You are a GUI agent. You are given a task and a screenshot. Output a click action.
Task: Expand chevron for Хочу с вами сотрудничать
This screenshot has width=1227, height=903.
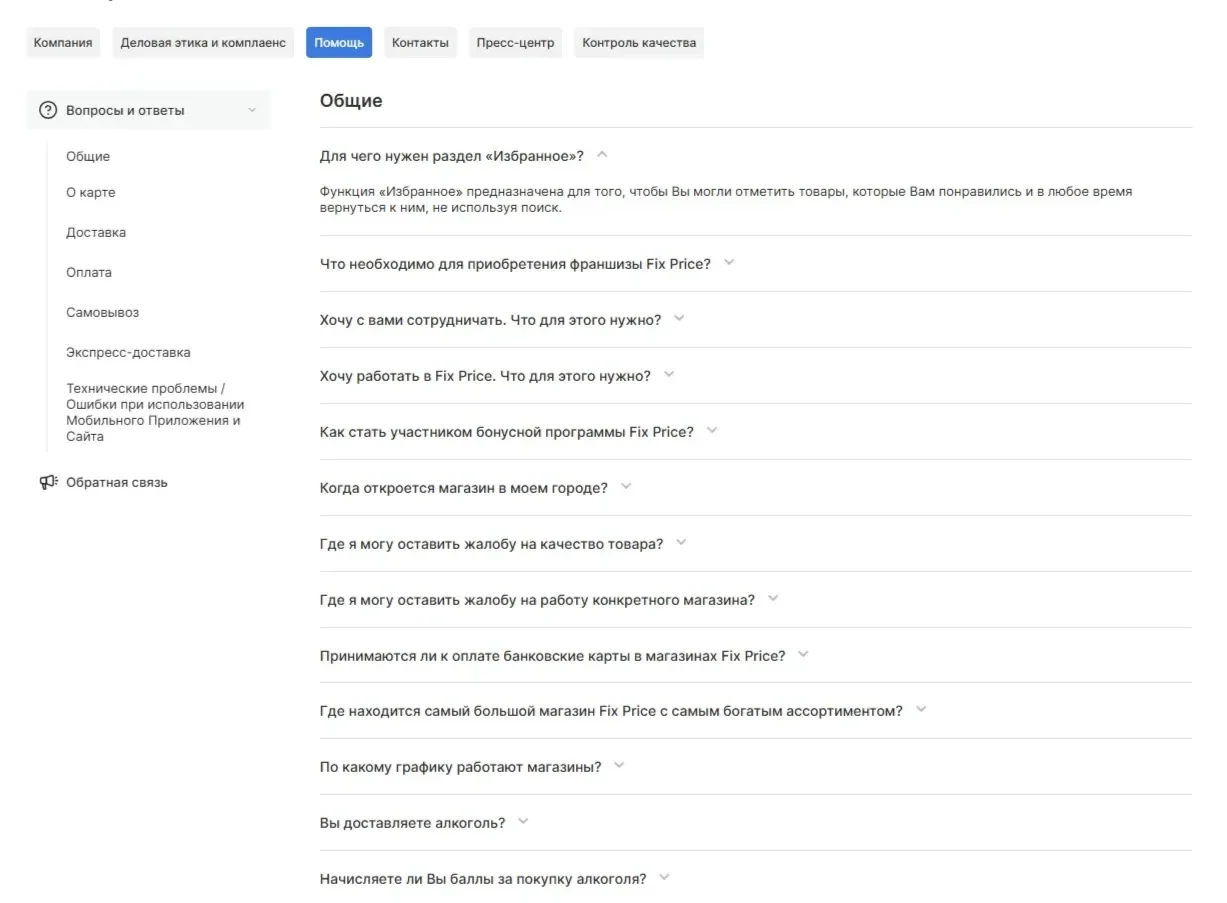[x=679, y=319]
